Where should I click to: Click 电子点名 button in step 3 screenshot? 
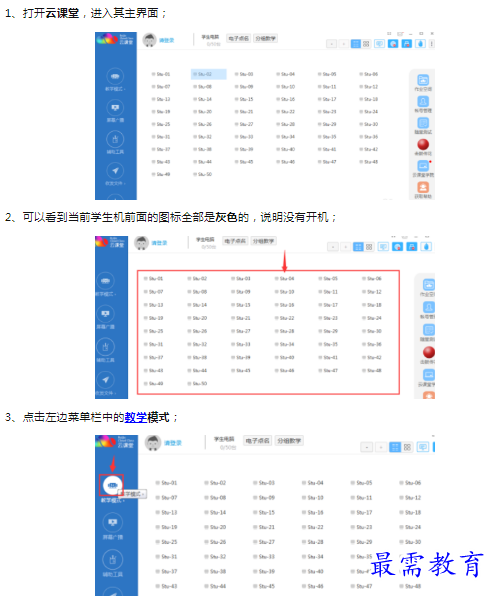point(257,441)
